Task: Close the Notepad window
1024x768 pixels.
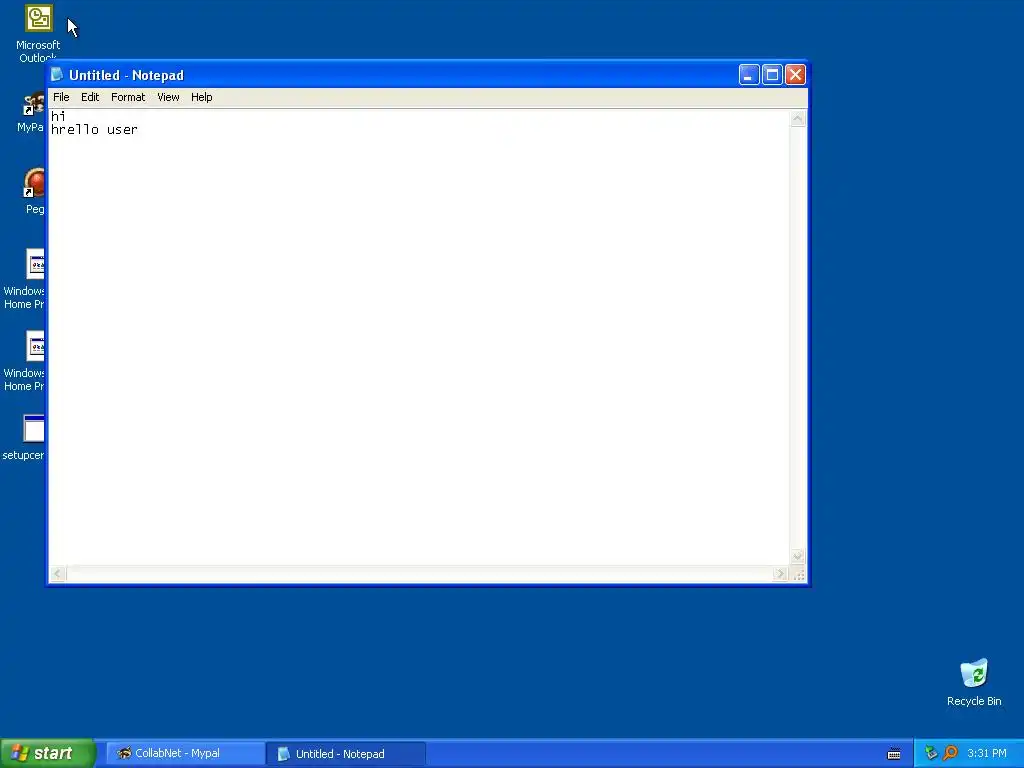Action: click(x=795, y=74)
